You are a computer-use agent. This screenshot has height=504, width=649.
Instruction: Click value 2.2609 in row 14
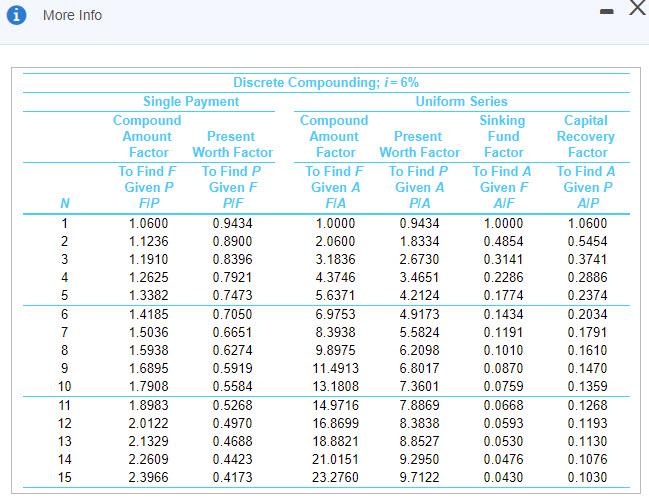point(149,459)
